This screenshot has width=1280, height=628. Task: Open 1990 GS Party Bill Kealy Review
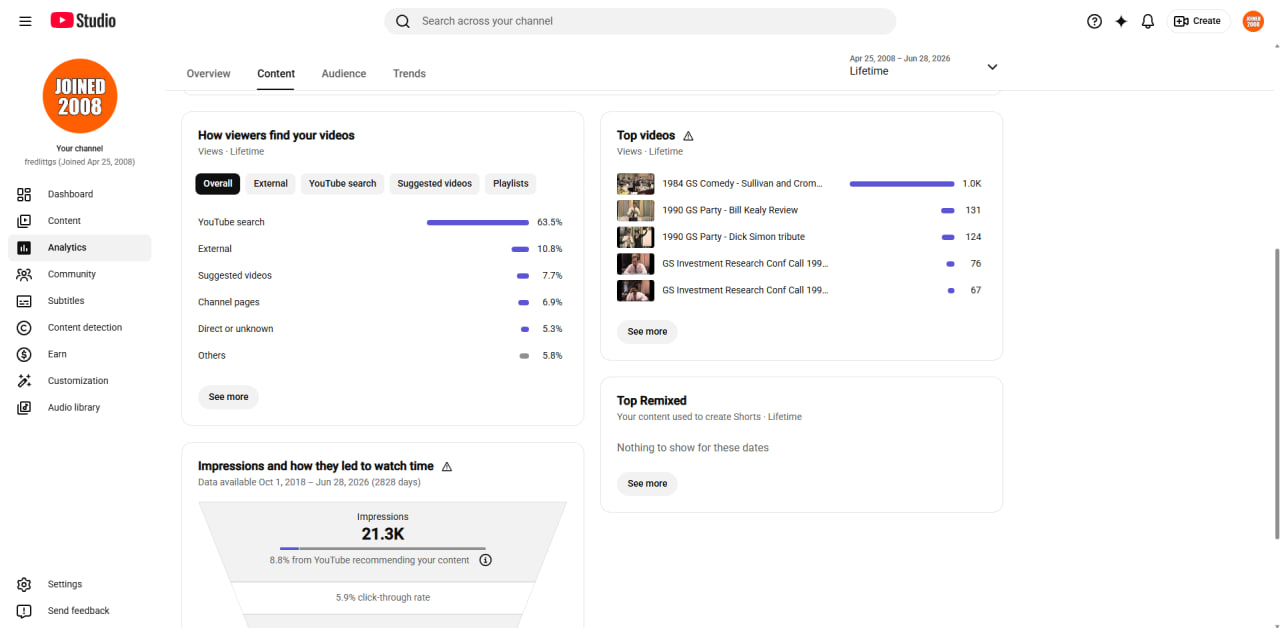click(x=730, y=210)
